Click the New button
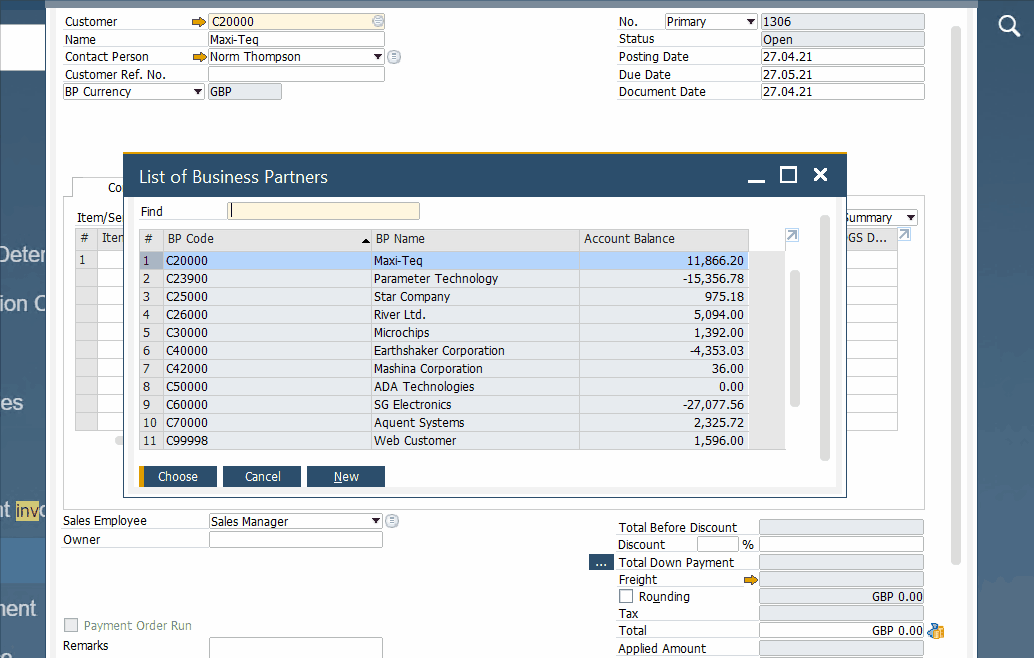Screen dimensions: 1034x658 coord(345,476)
